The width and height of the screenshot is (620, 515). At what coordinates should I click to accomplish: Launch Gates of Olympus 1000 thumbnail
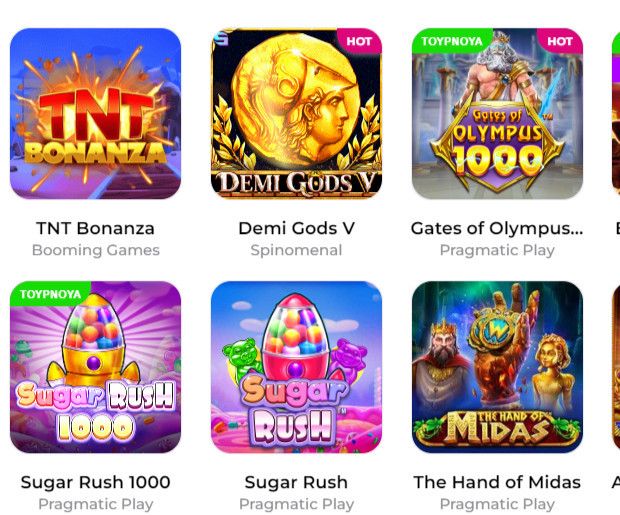(x=497, y=114)
